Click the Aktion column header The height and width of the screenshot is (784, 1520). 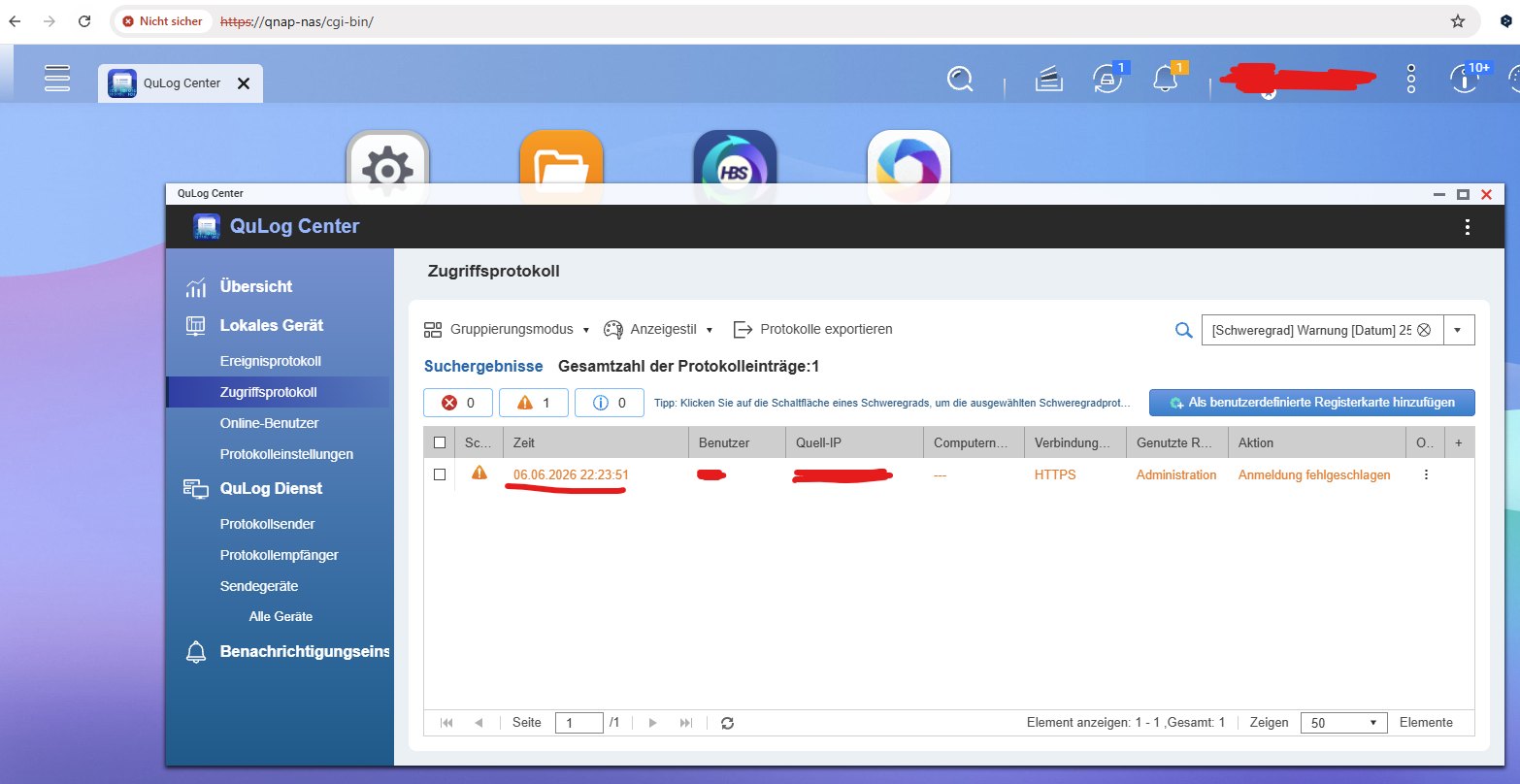click(1317, 442)
